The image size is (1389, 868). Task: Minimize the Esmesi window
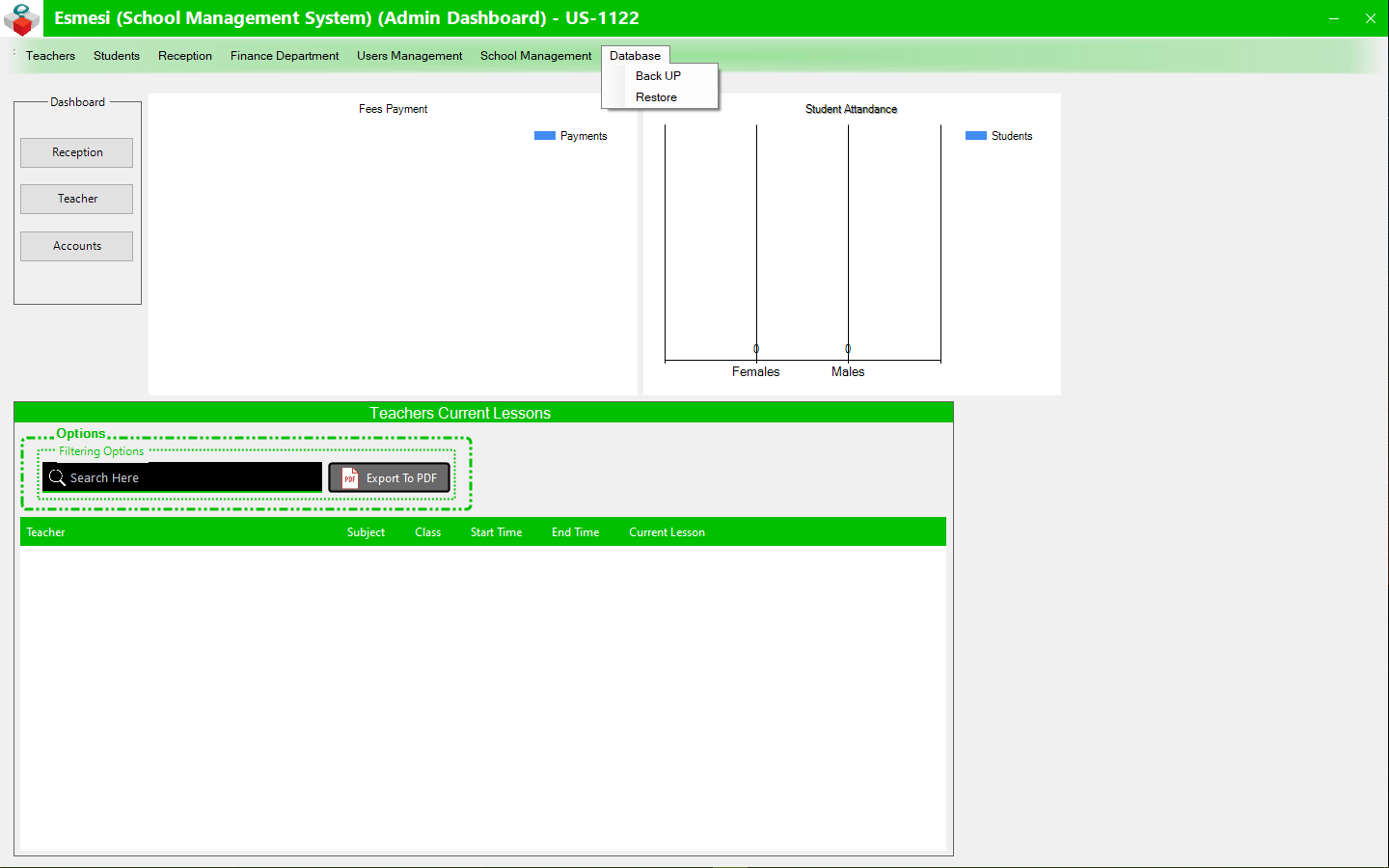[1334, 18]
